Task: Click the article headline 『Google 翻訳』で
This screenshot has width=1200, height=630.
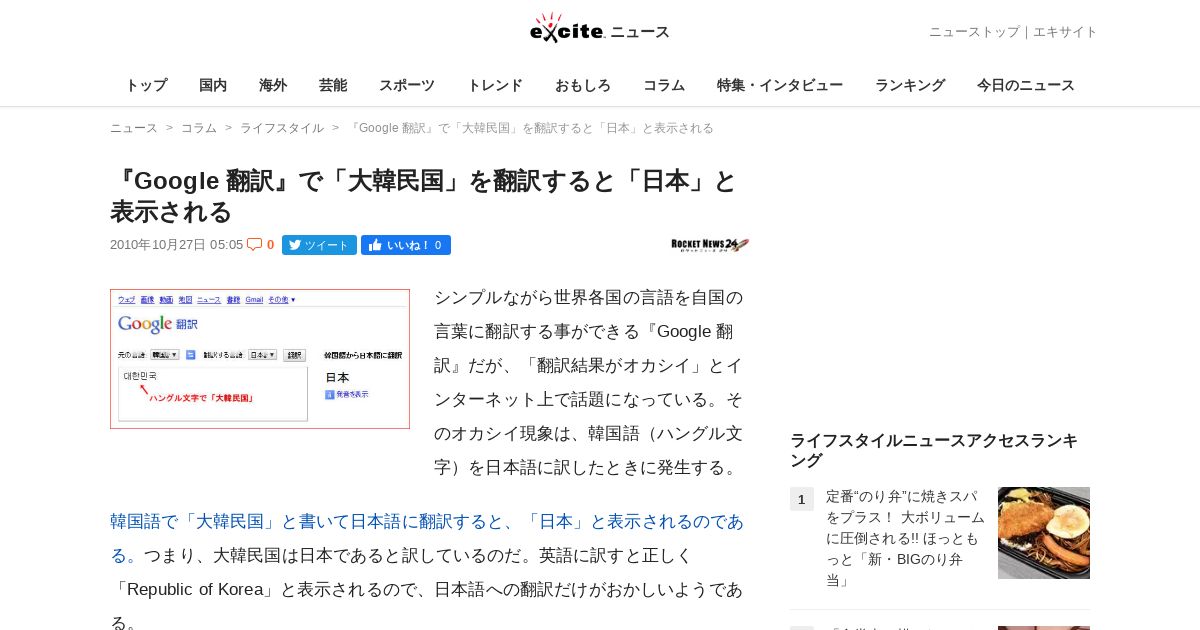Action: point(424,196)
